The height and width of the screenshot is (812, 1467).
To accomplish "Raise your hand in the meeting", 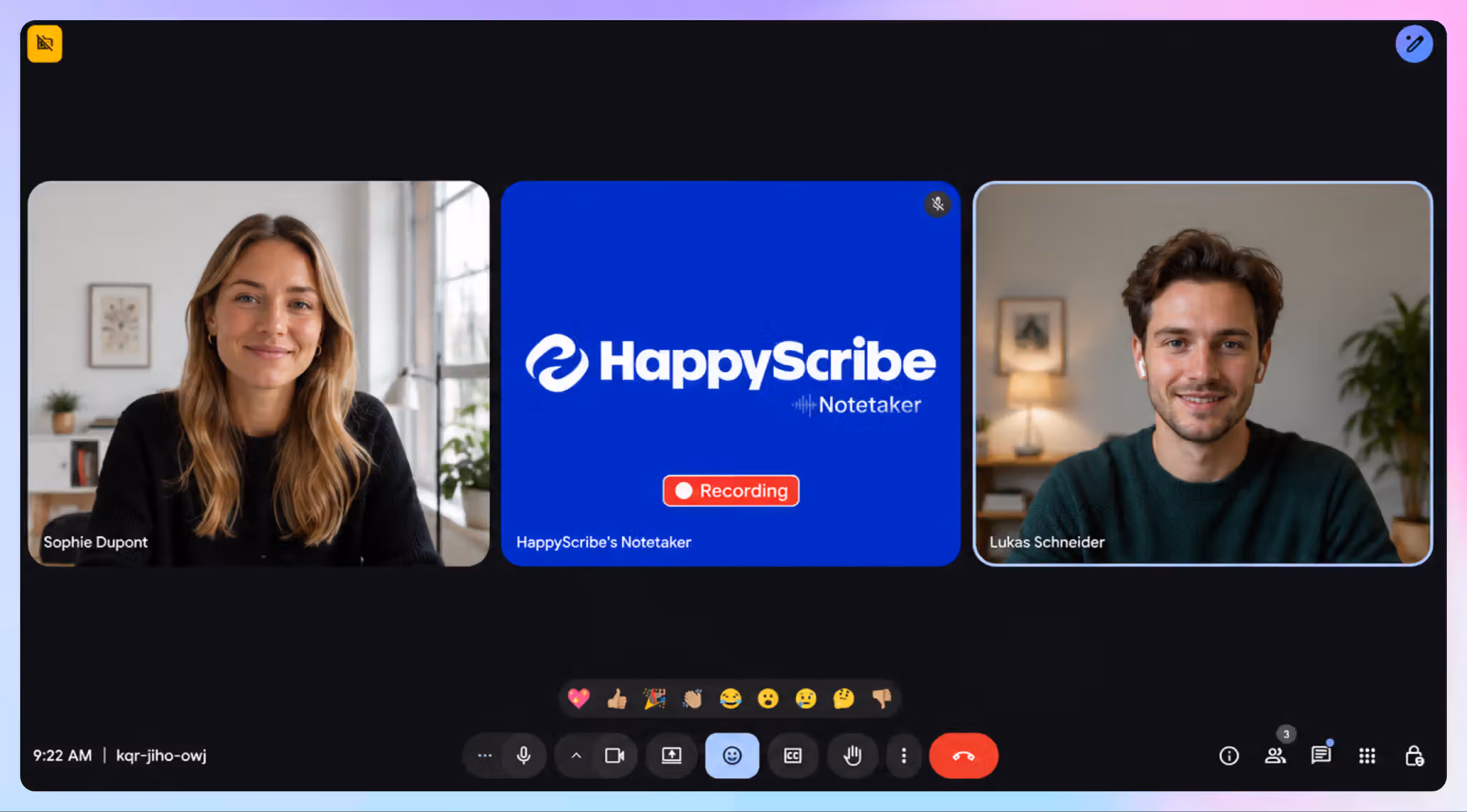I will pyautogui.click(x=852, y=755).
